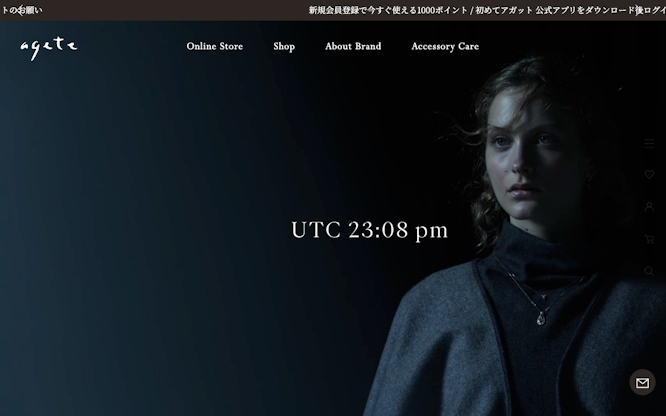Viewport: 666px width, 416px height.
Task: Click the お願い announcement text
Action: pyautogui.click(x=21, y=10)
